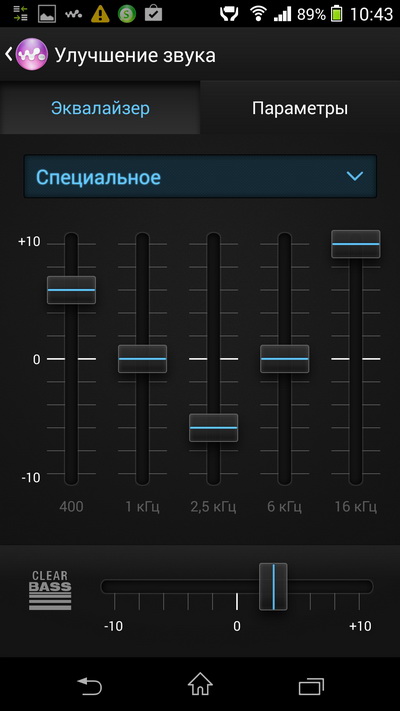Open recent apps via navigation bar icon
Viewport: 400px width, 711px height.
311,686
